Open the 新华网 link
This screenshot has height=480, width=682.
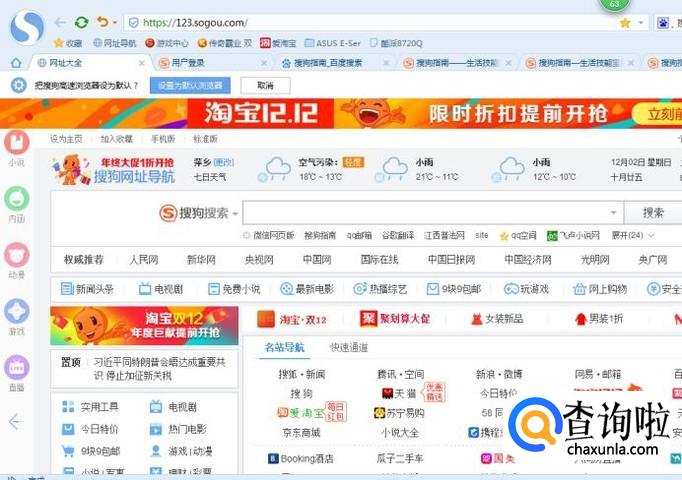click(x=201, y=260)
